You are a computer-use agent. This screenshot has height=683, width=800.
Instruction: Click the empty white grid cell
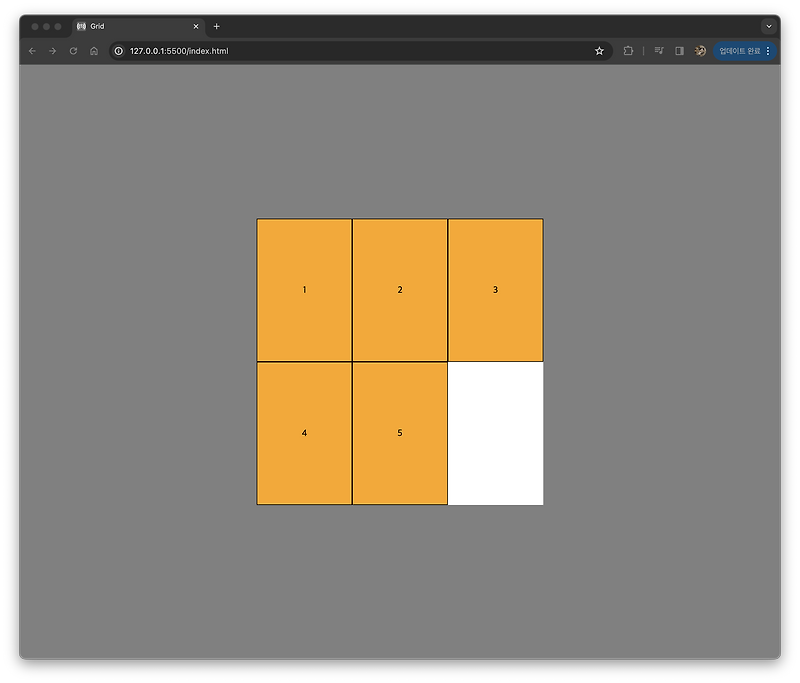coord(495,432)
